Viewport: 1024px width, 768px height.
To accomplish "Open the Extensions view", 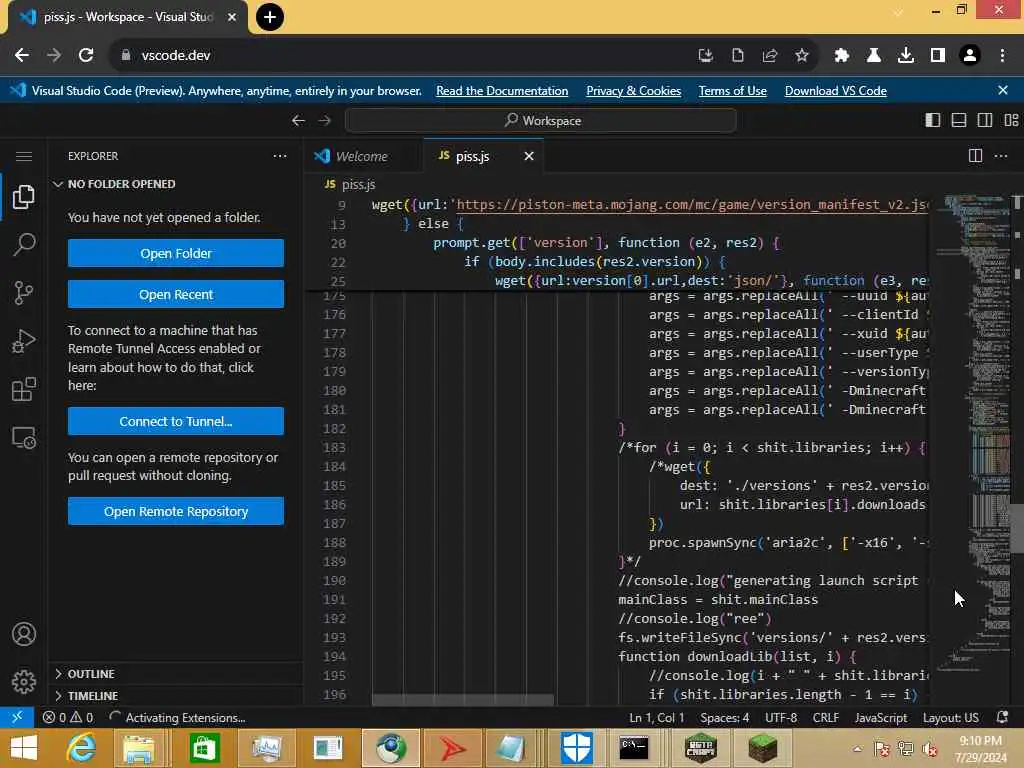I will tap(24, 389).
